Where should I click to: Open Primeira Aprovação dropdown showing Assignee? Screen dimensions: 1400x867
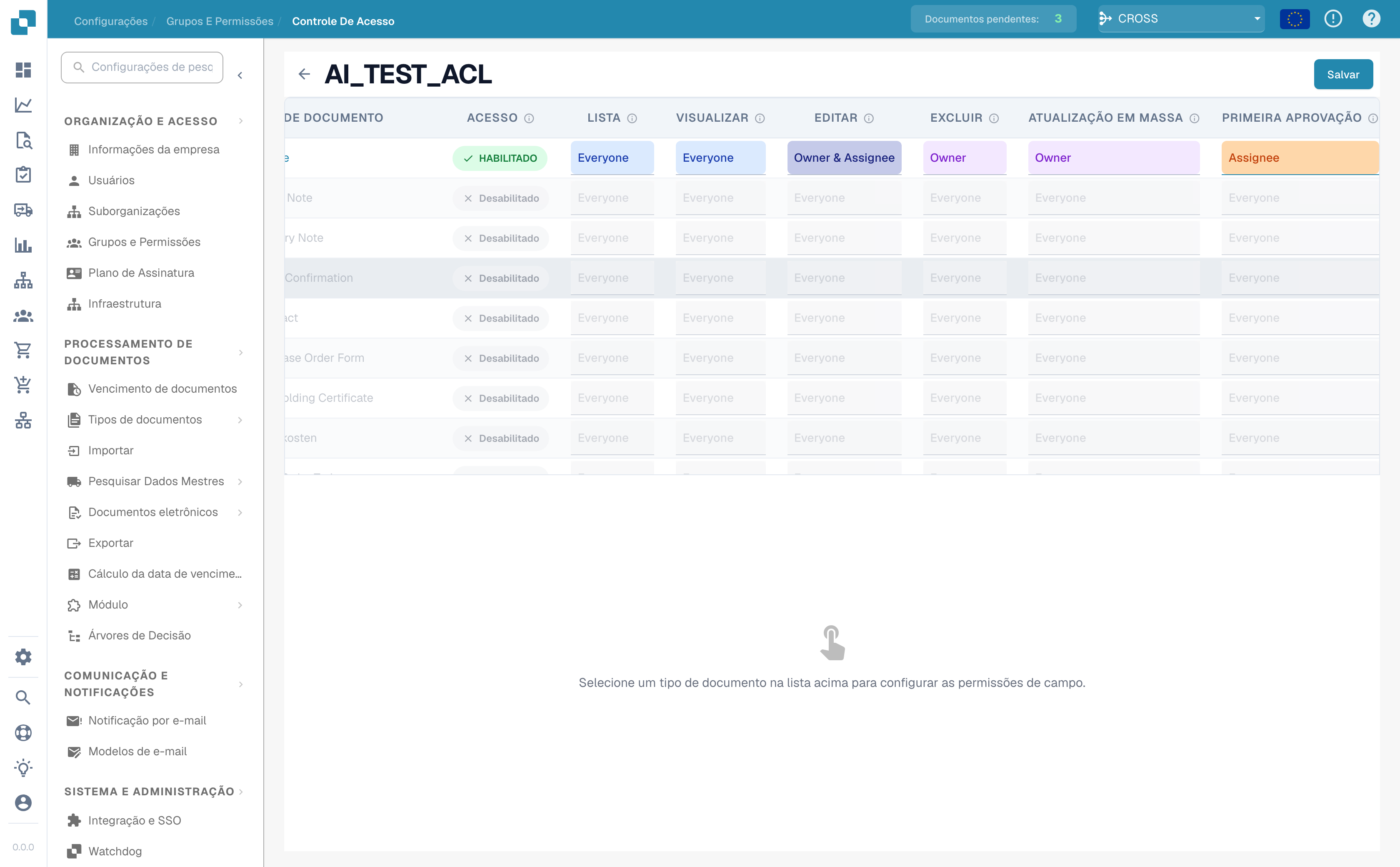point(1300,158)
